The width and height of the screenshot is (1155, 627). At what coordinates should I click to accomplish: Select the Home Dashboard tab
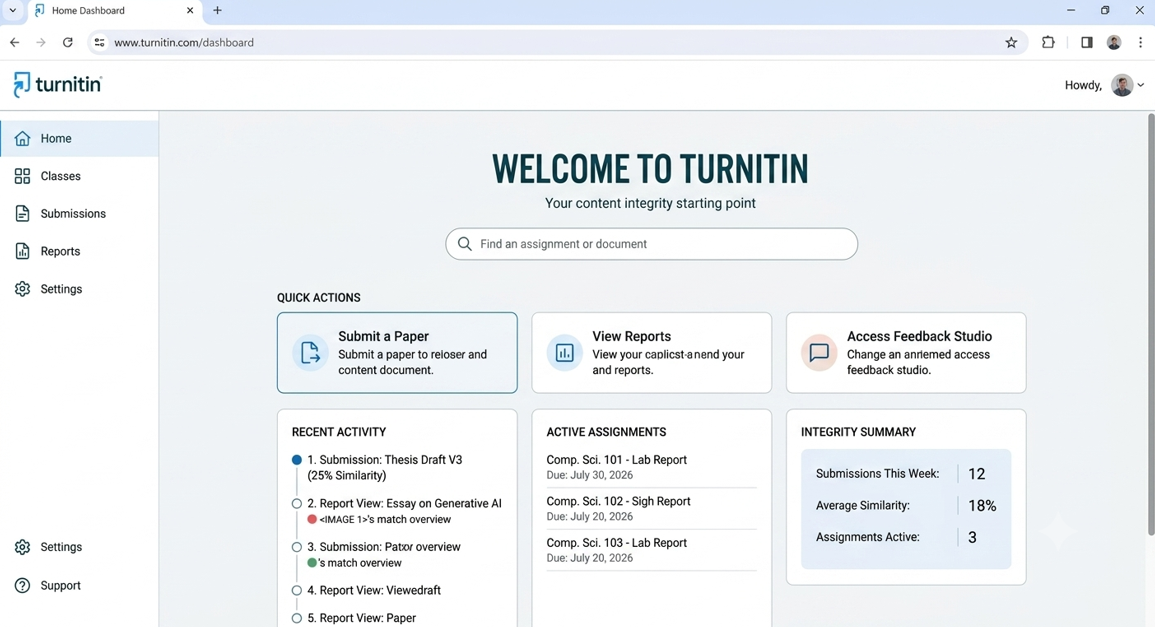coord(114,10)
